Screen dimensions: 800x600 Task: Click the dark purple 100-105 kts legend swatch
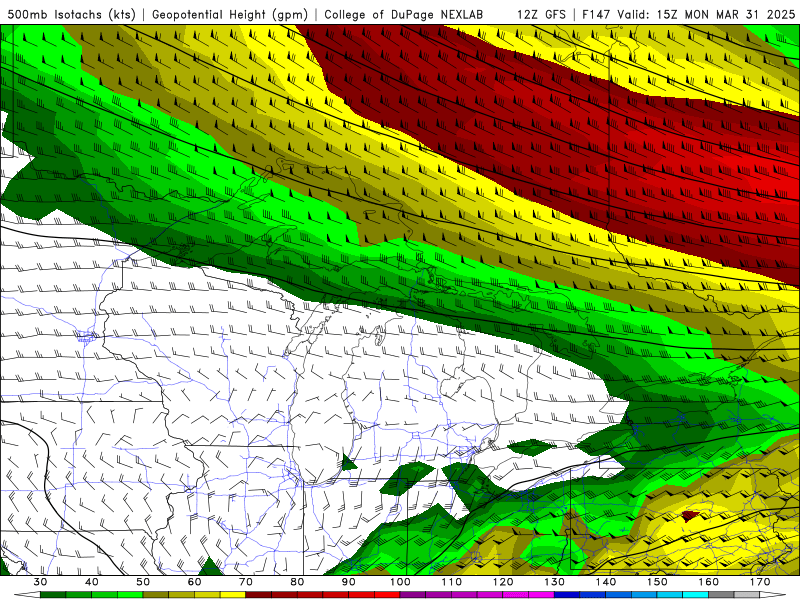tap(413, 595)
